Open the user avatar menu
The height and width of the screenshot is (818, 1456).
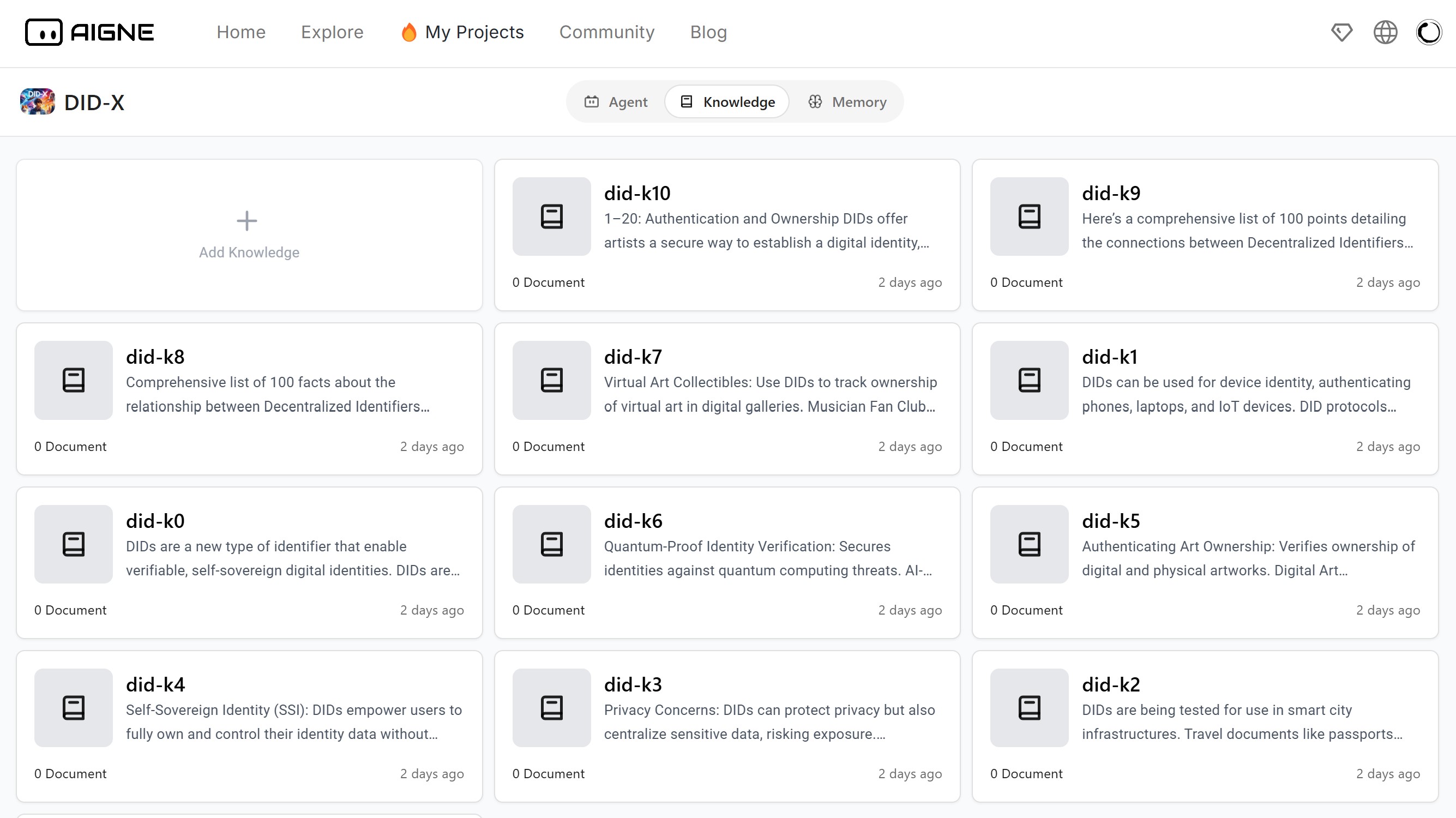[x=1428, y=32]
